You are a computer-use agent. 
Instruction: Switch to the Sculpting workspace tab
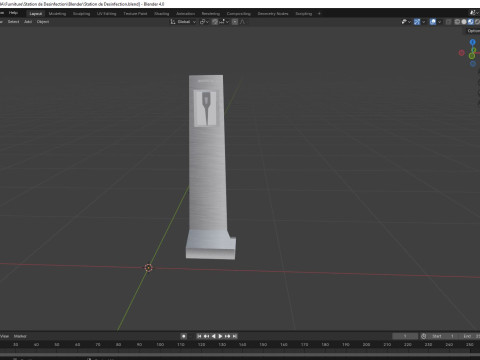click(x=81, y=14)
